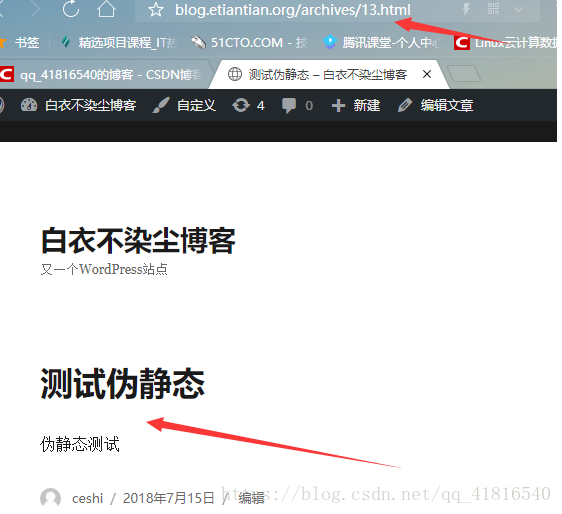Image resolution: width=562 pixels, height=514 pixels.
Task: Select the 测试伪静态 – 白衣不染尘博客 tab
Action: pyautogui.click(x=328, y=75)
